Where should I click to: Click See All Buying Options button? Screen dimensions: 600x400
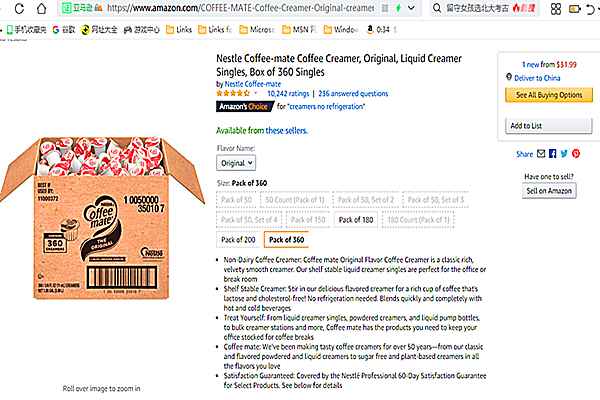click(x=548, y=95)
